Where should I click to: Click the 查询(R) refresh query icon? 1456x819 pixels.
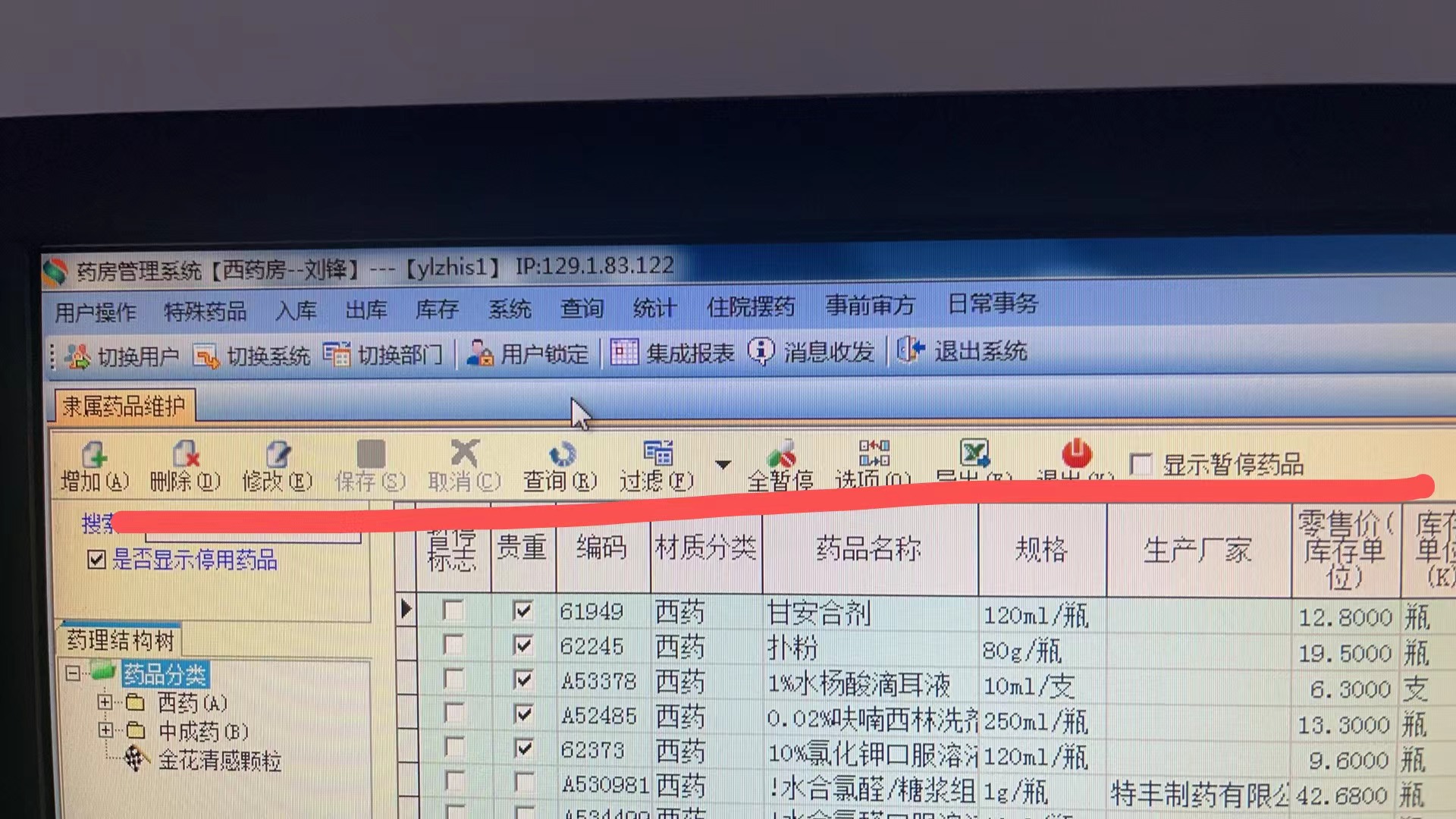click(561, 455)
